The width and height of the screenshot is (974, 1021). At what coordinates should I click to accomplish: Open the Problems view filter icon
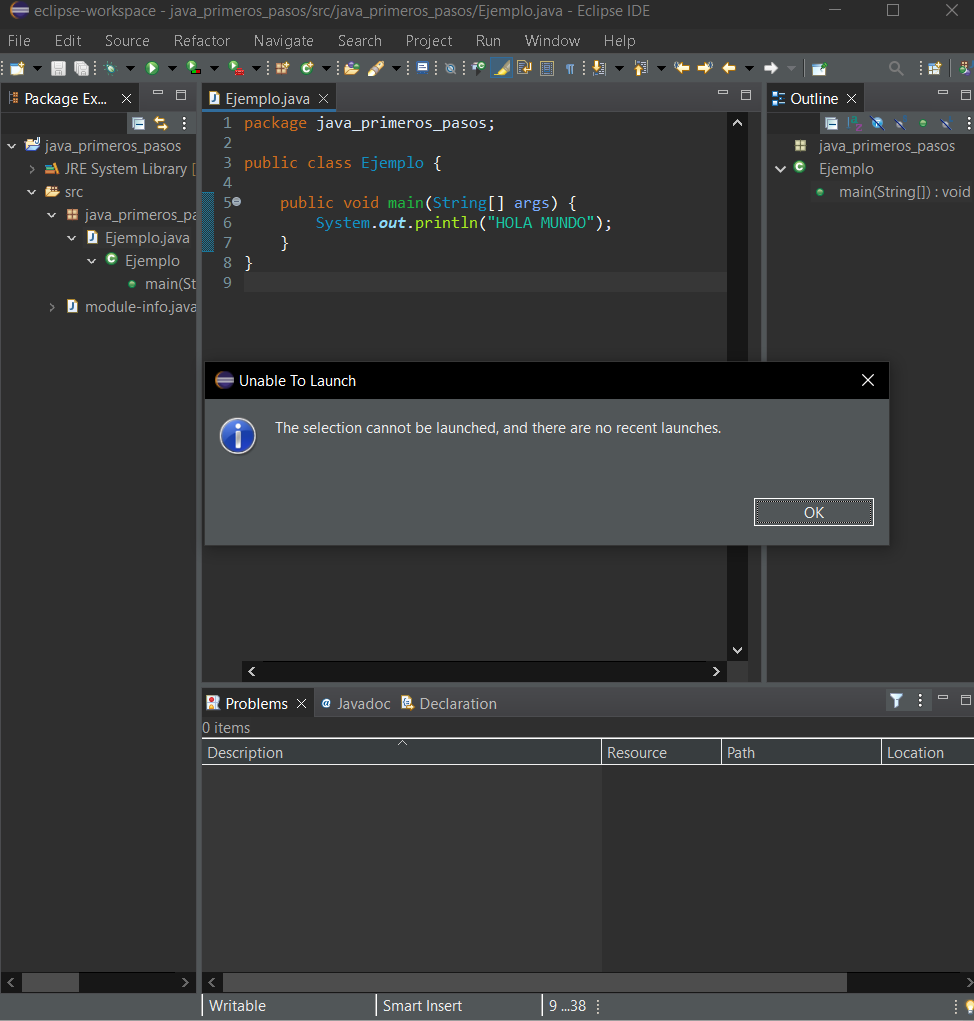[897, 701]
